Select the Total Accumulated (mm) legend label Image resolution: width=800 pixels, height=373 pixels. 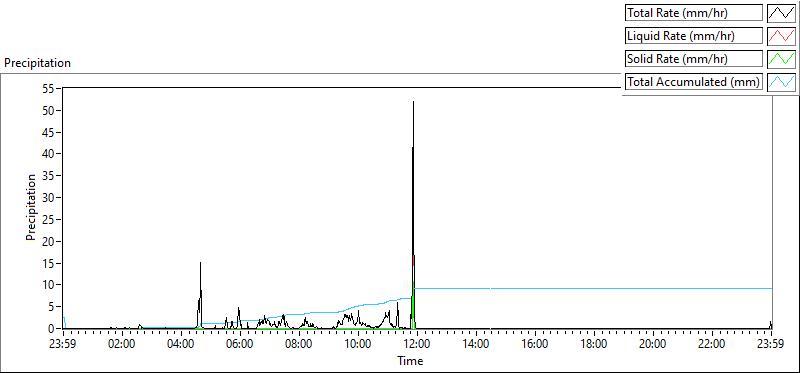pyautogui.click(x=694, y=81)
